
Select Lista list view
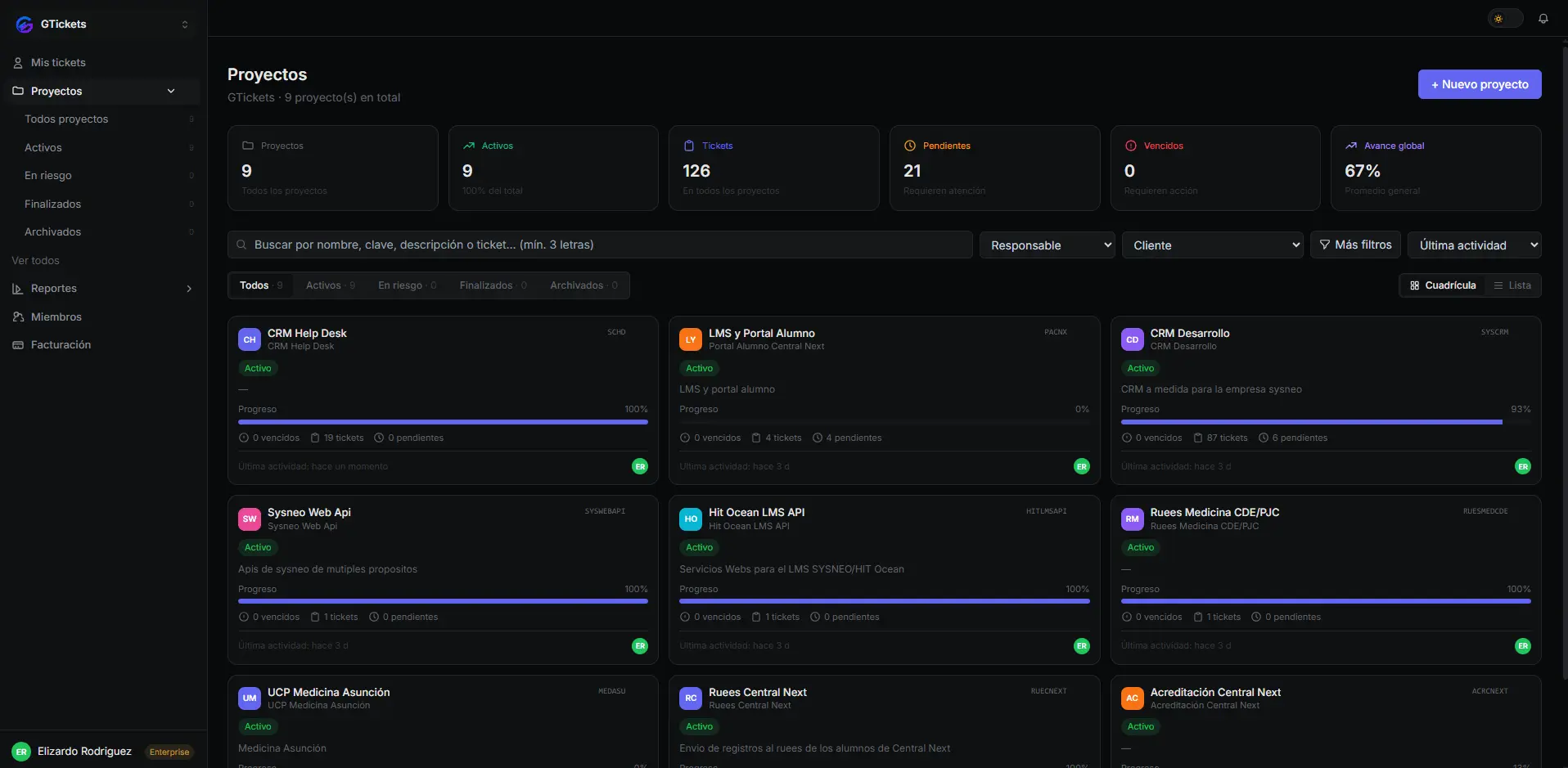click(x=1512, y=285)
